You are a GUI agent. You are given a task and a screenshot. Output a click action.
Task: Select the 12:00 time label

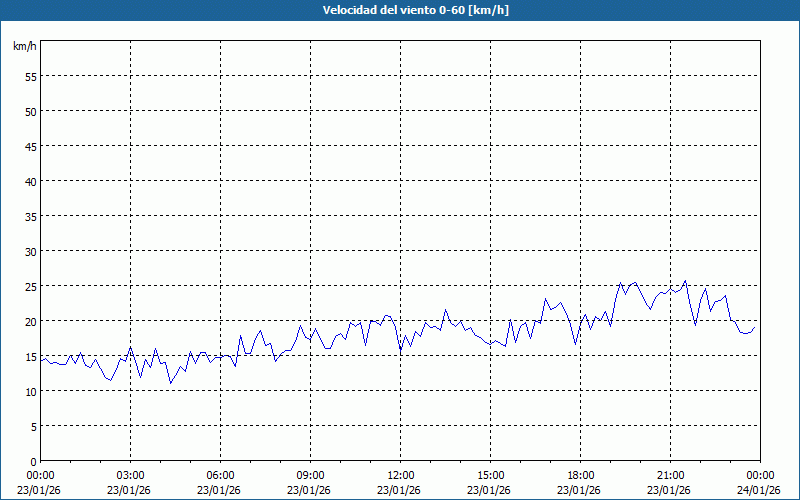(x=400, y=475)
